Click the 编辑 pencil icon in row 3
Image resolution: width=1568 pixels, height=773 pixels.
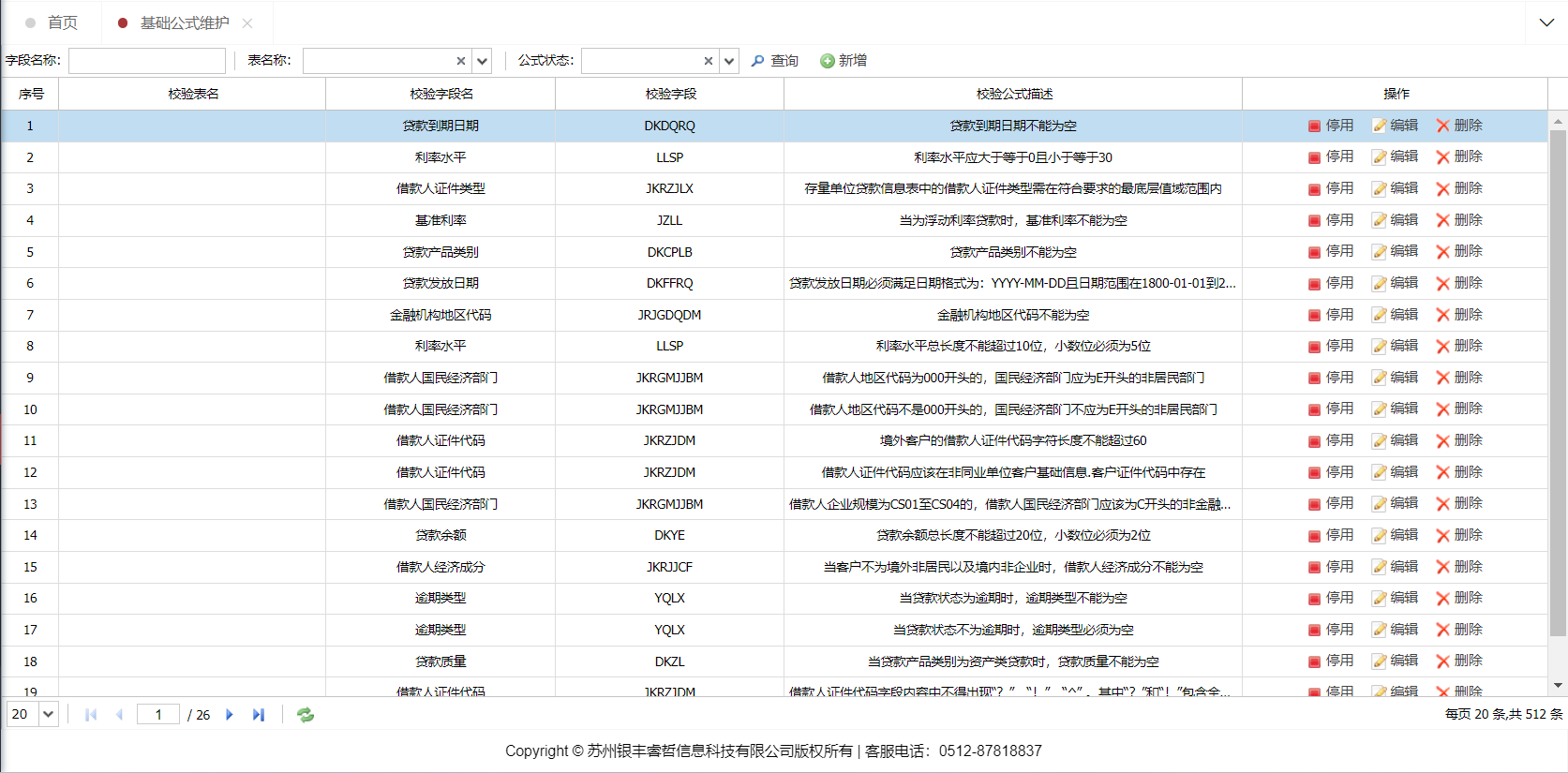[1379, 189]
